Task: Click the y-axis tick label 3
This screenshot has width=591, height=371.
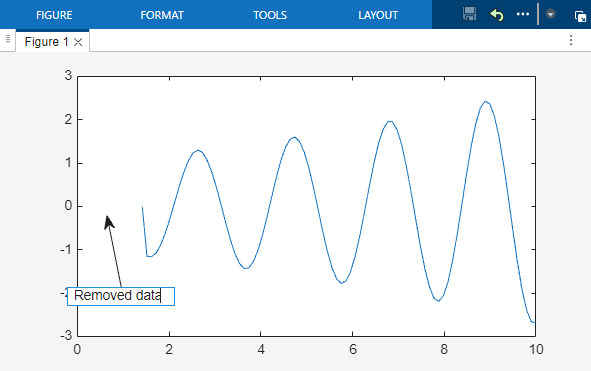Action: [68, 75]
